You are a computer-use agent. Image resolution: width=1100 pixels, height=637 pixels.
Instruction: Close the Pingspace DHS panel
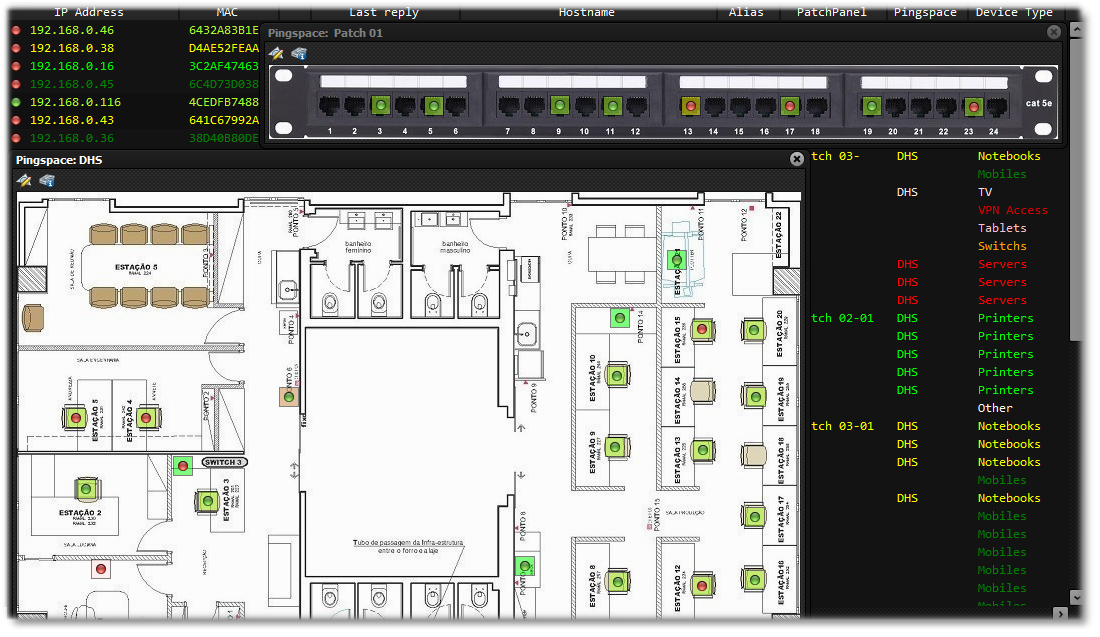coord(797,159)
